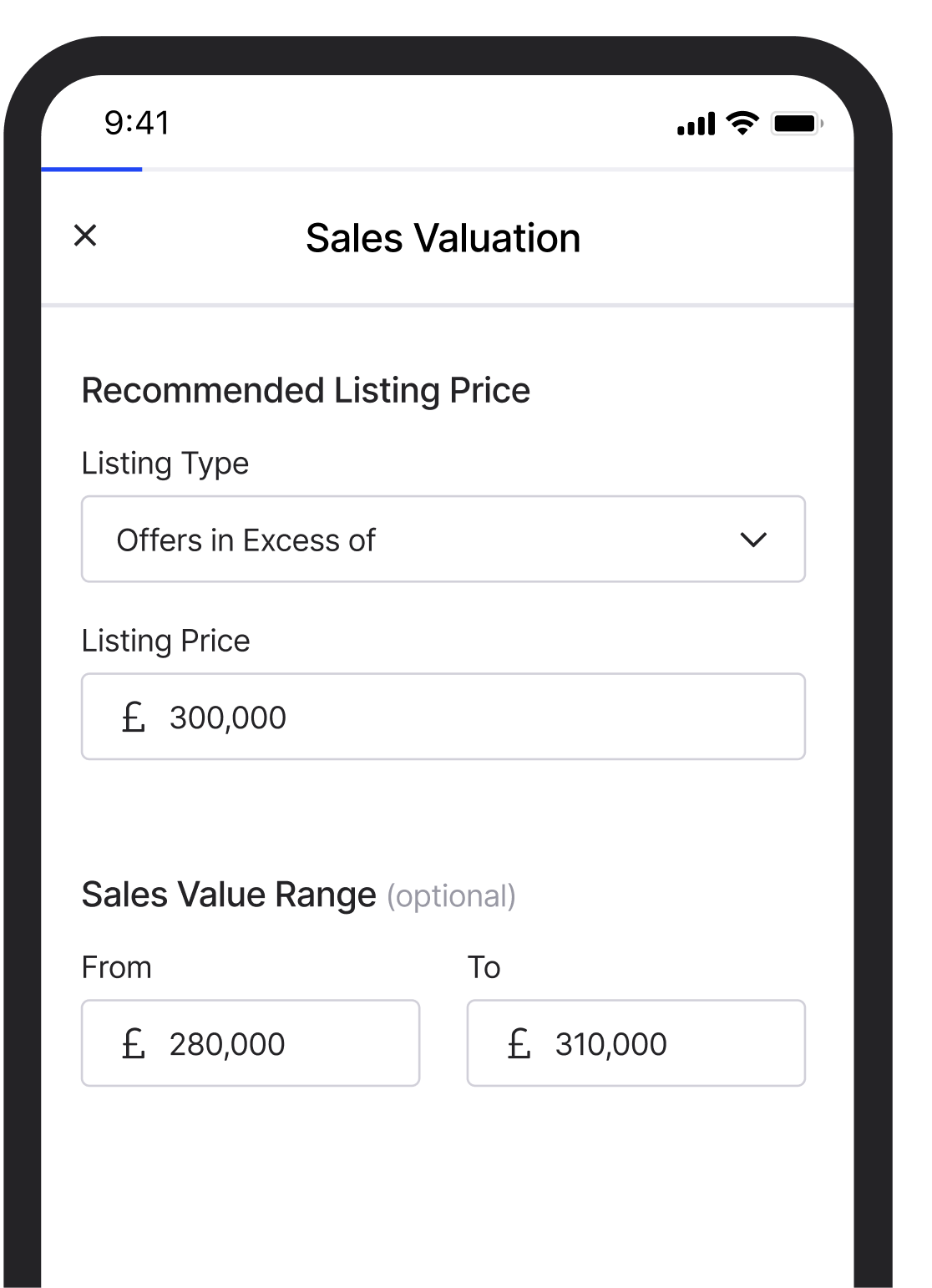Click the Sales Value Range heading

pyautogui.click(x=229, y=895)
